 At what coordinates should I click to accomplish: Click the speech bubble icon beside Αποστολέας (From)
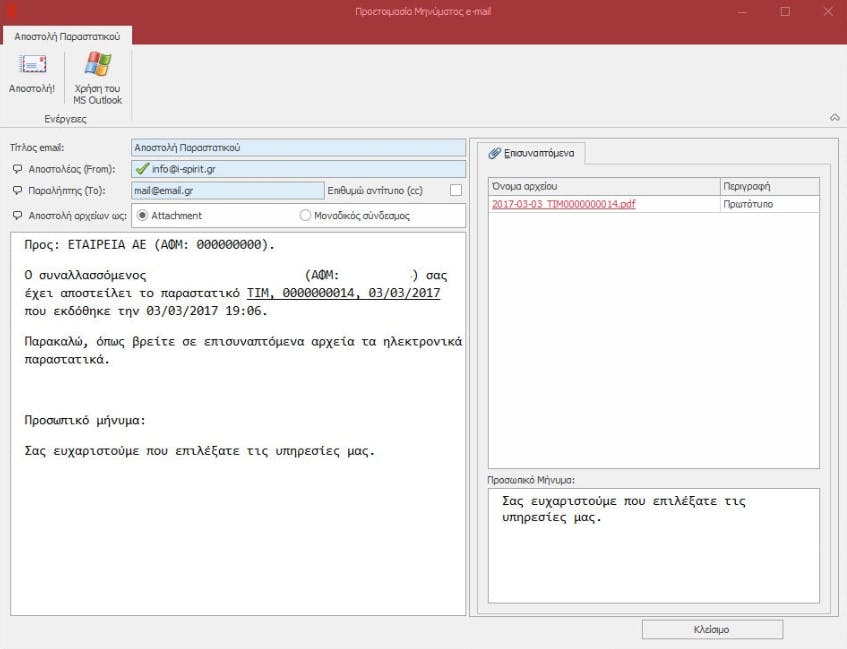coord(18,169)
